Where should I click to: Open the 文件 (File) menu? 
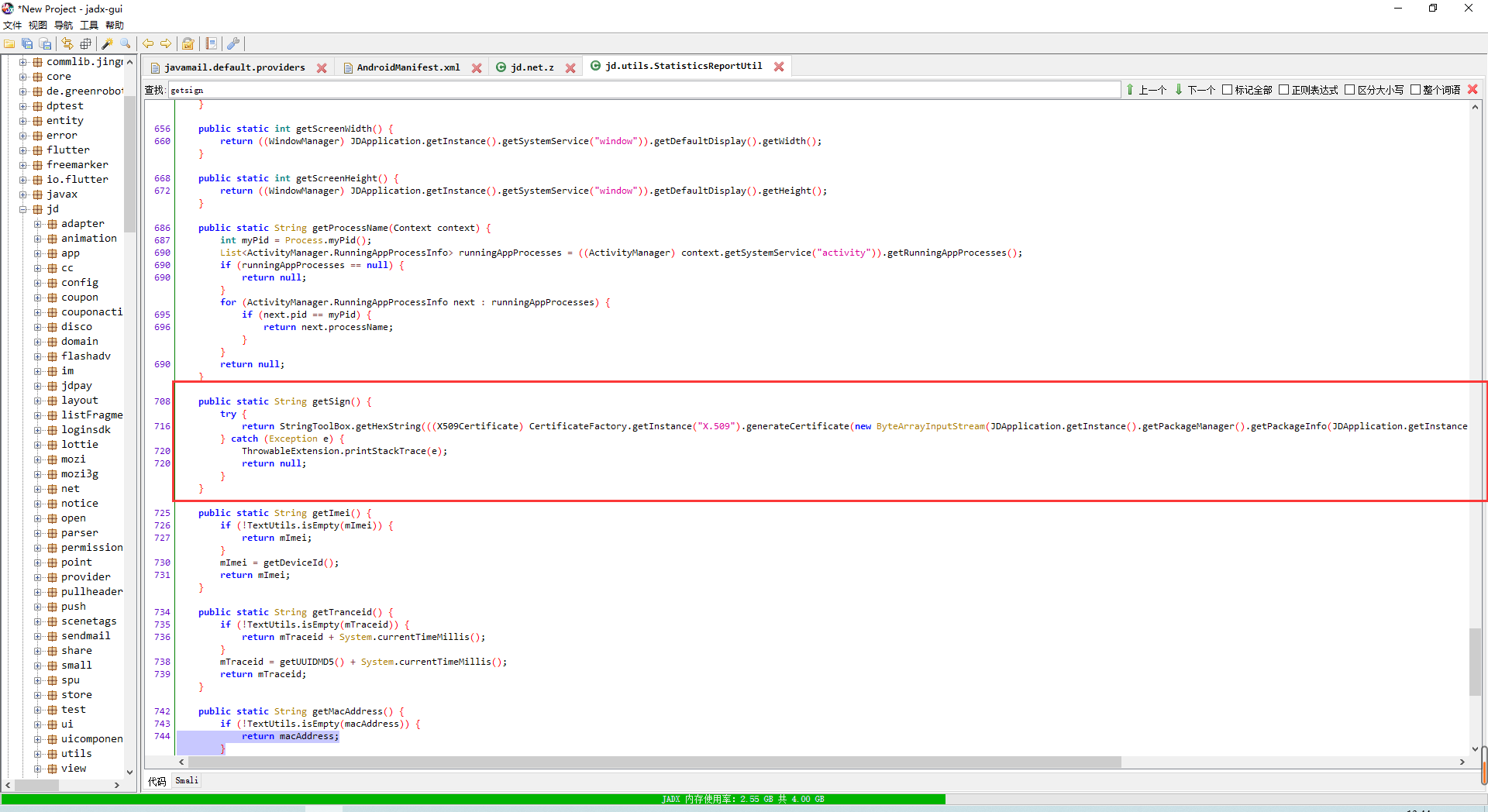click(12, 26)
